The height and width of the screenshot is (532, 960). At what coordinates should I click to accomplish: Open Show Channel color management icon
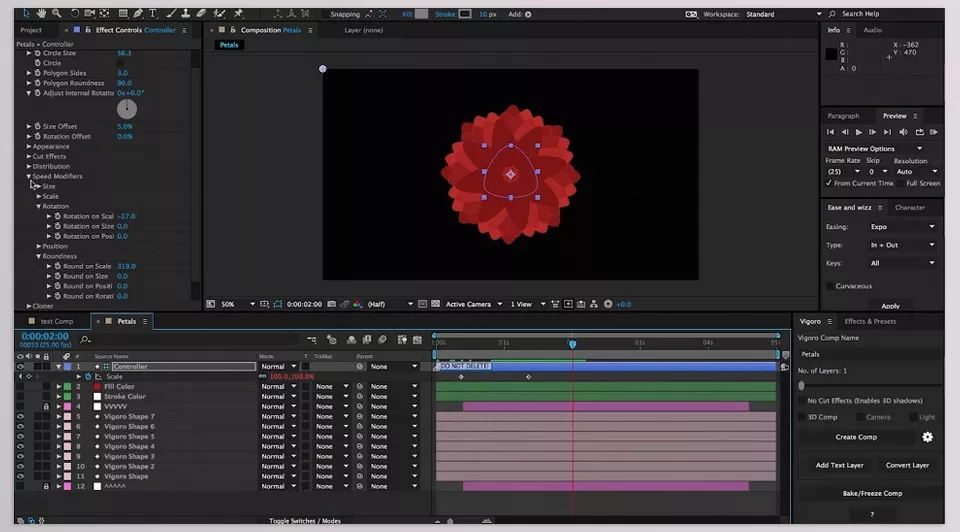(358, 304)
